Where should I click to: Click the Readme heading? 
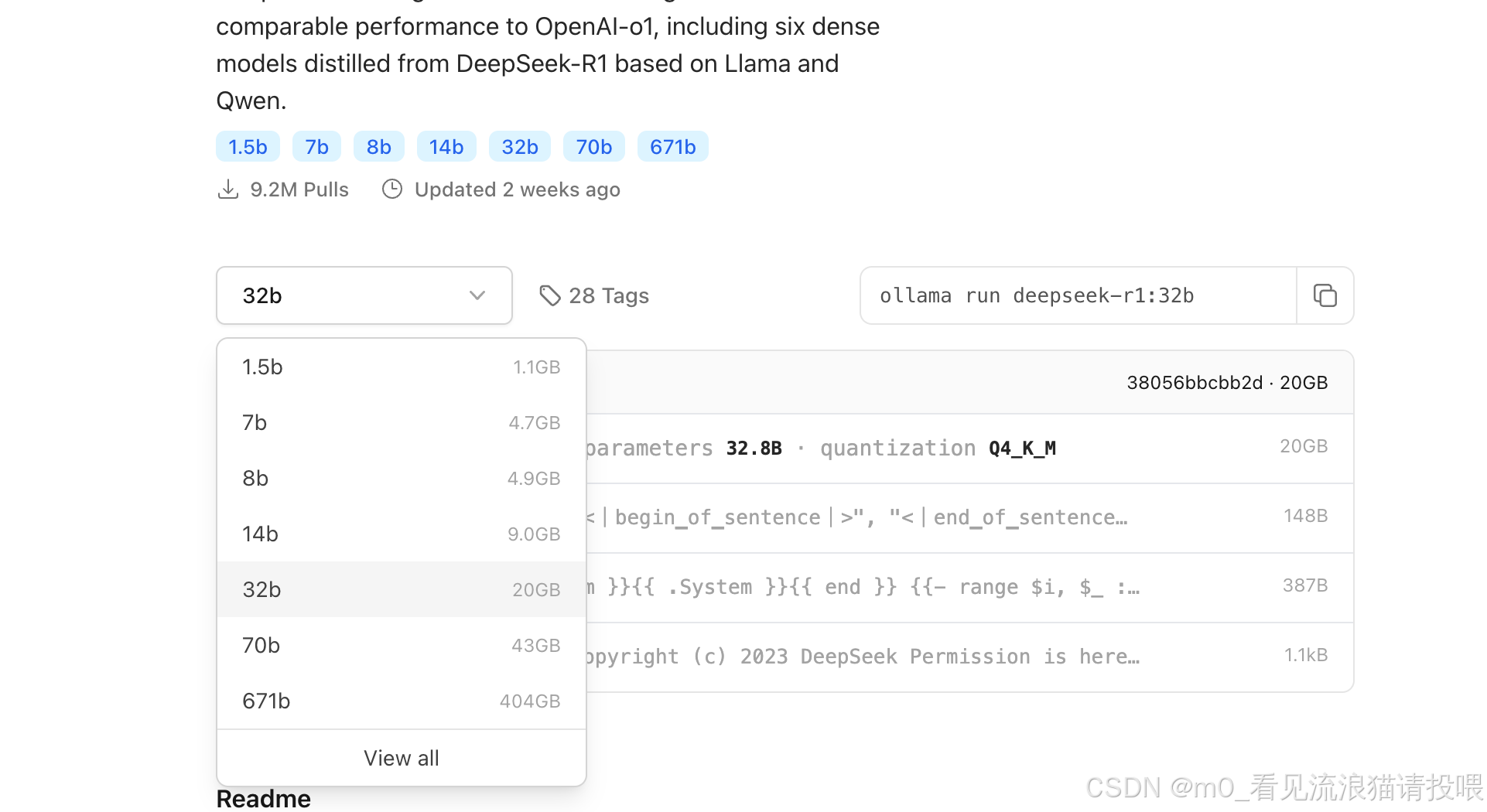pyautogui.click(x=263, y=798)
